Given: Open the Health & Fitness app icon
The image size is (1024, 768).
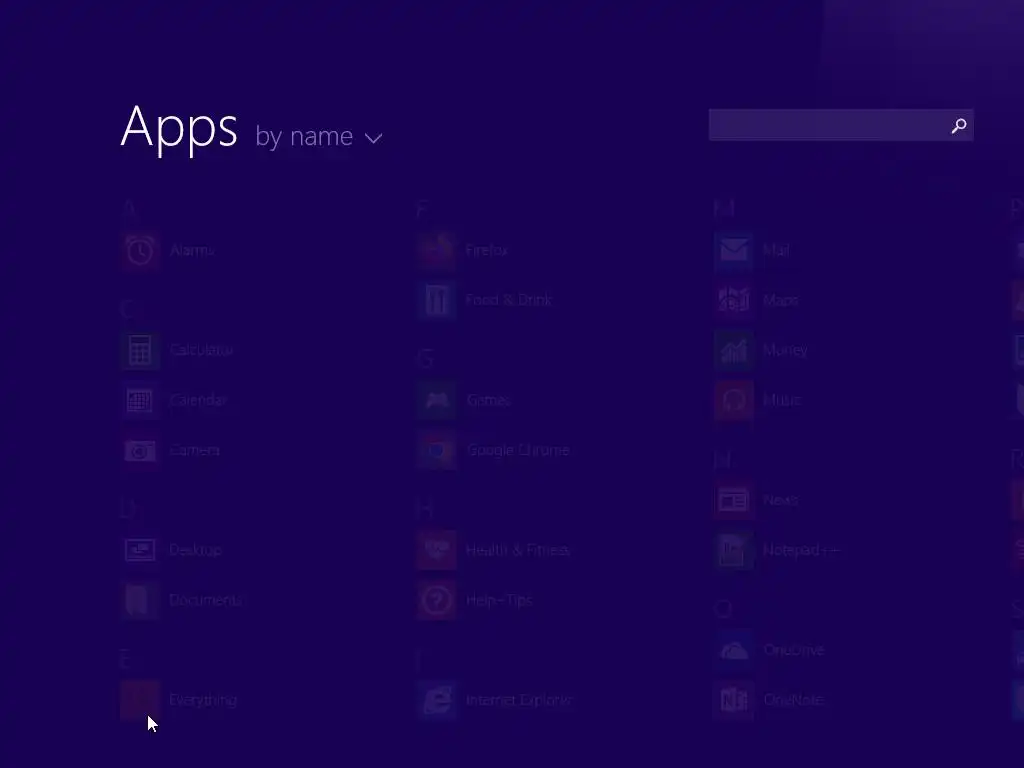Looking at the screenshot, I should coord(436,551).
